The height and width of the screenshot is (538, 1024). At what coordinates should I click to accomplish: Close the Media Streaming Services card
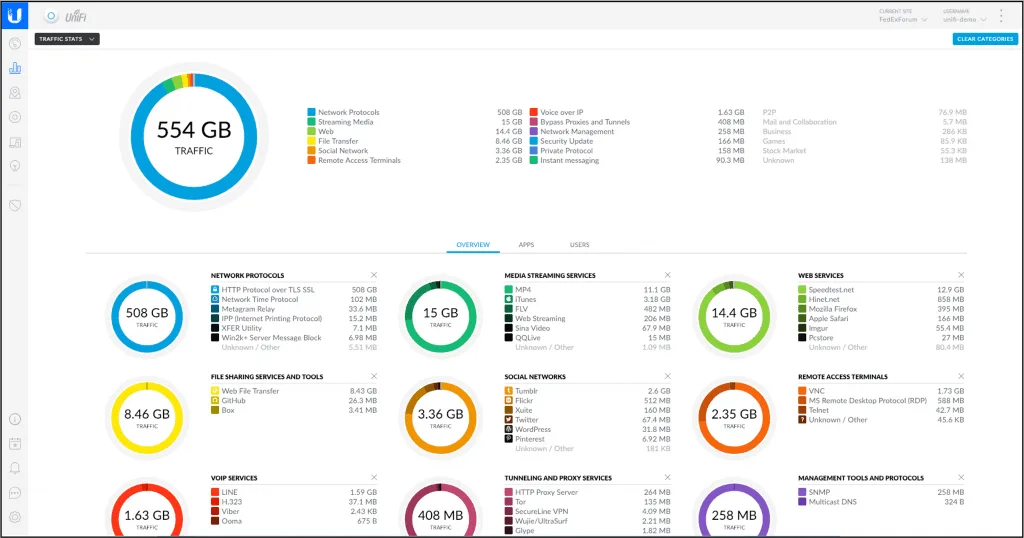pos(667,275)
